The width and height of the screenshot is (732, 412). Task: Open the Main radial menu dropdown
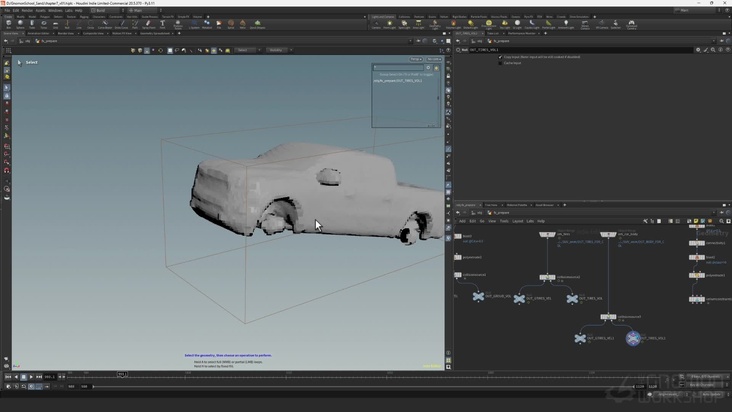(x=144, y=10)
